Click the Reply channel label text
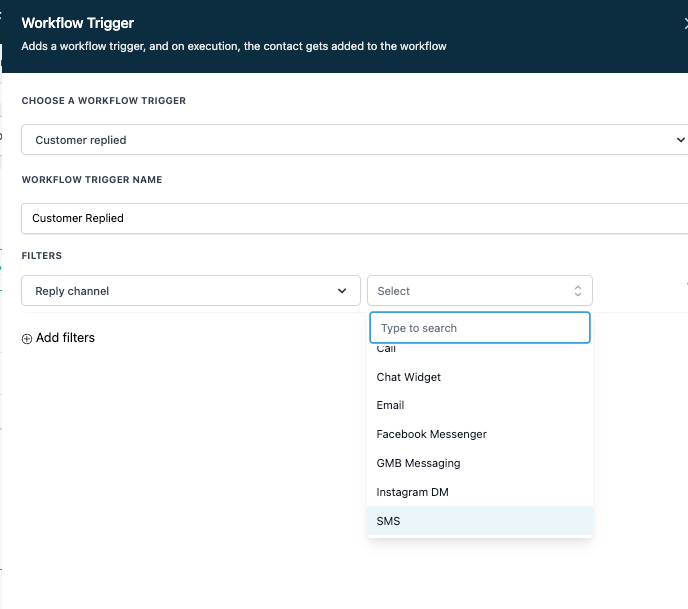The image size is (688, 609). [x=72, y=291]
